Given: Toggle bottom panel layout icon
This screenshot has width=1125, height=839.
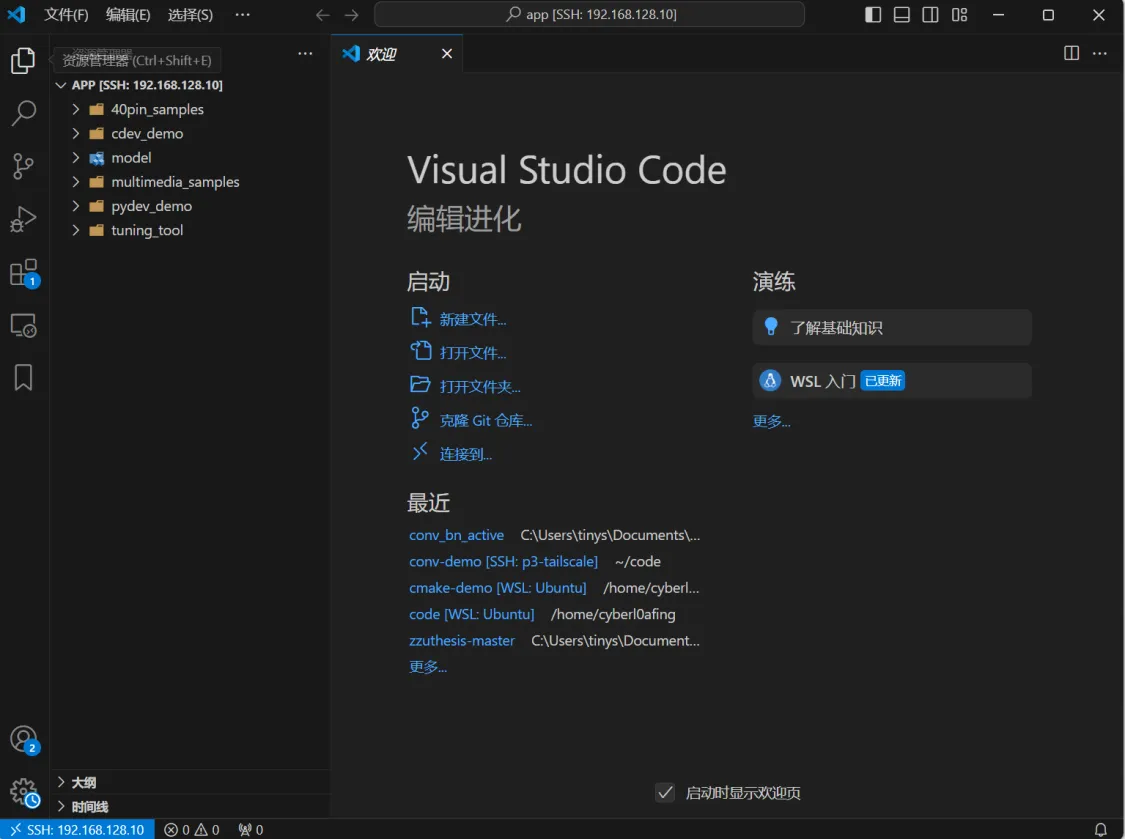Looking at the screenshot, I should tap(902, 15).
